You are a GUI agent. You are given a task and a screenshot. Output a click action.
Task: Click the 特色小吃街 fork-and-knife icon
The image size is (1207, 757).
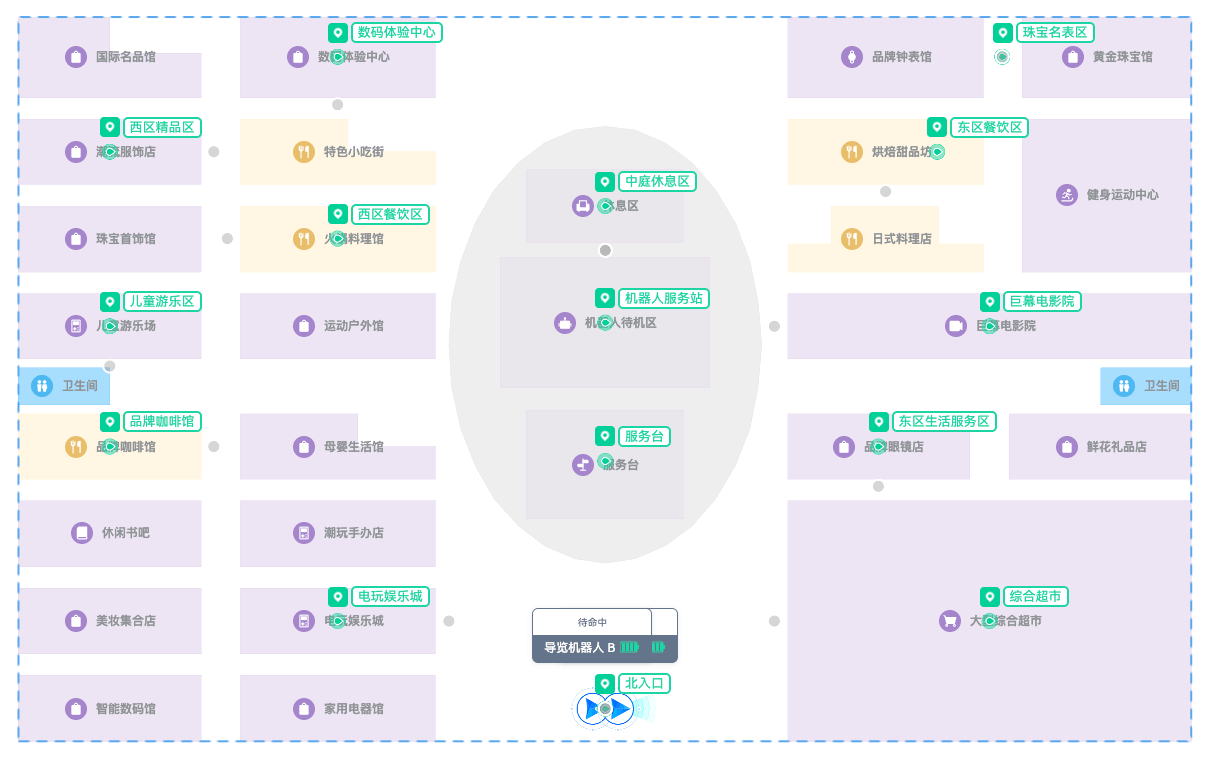click(304, 152)
